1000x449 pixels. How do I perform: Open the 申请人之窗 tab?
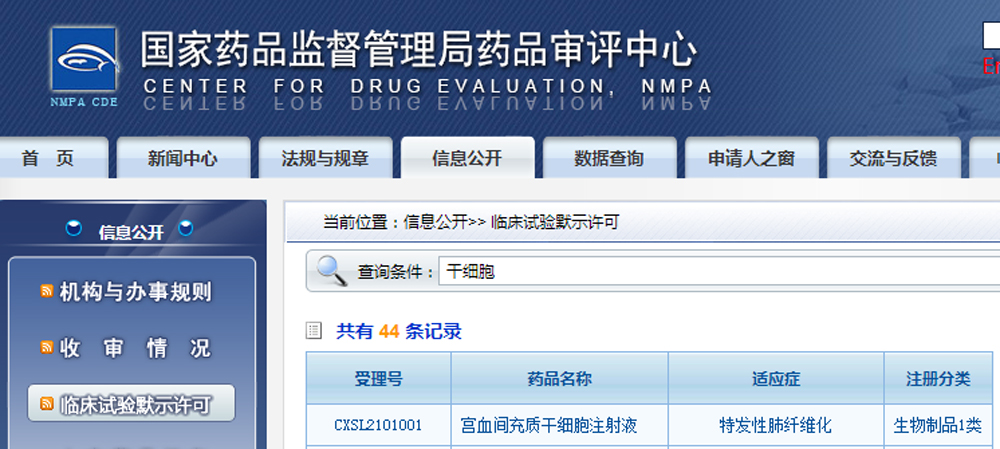[x=751, y=159]
